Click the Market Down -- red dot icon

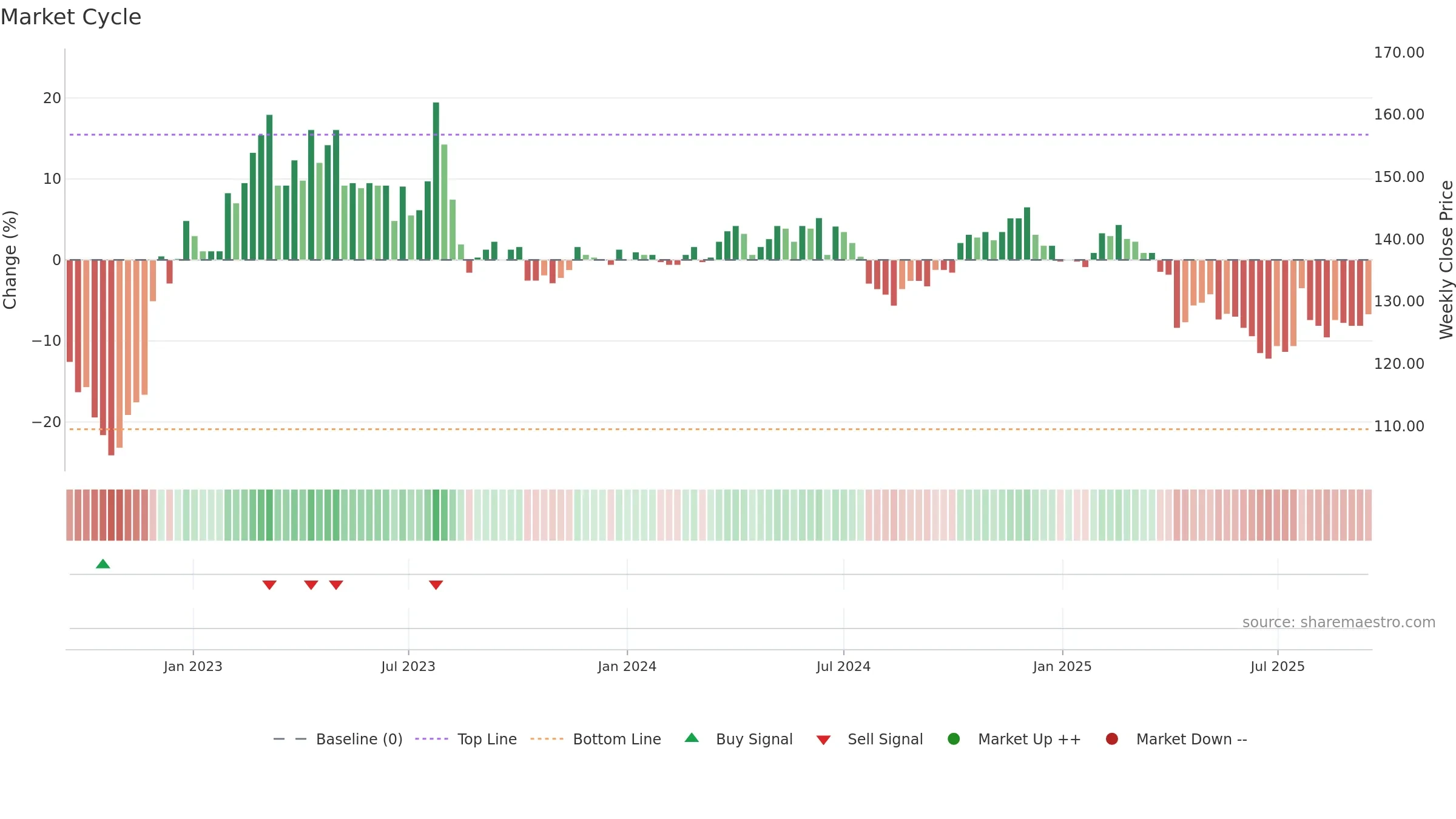[x=1112, y=739]
